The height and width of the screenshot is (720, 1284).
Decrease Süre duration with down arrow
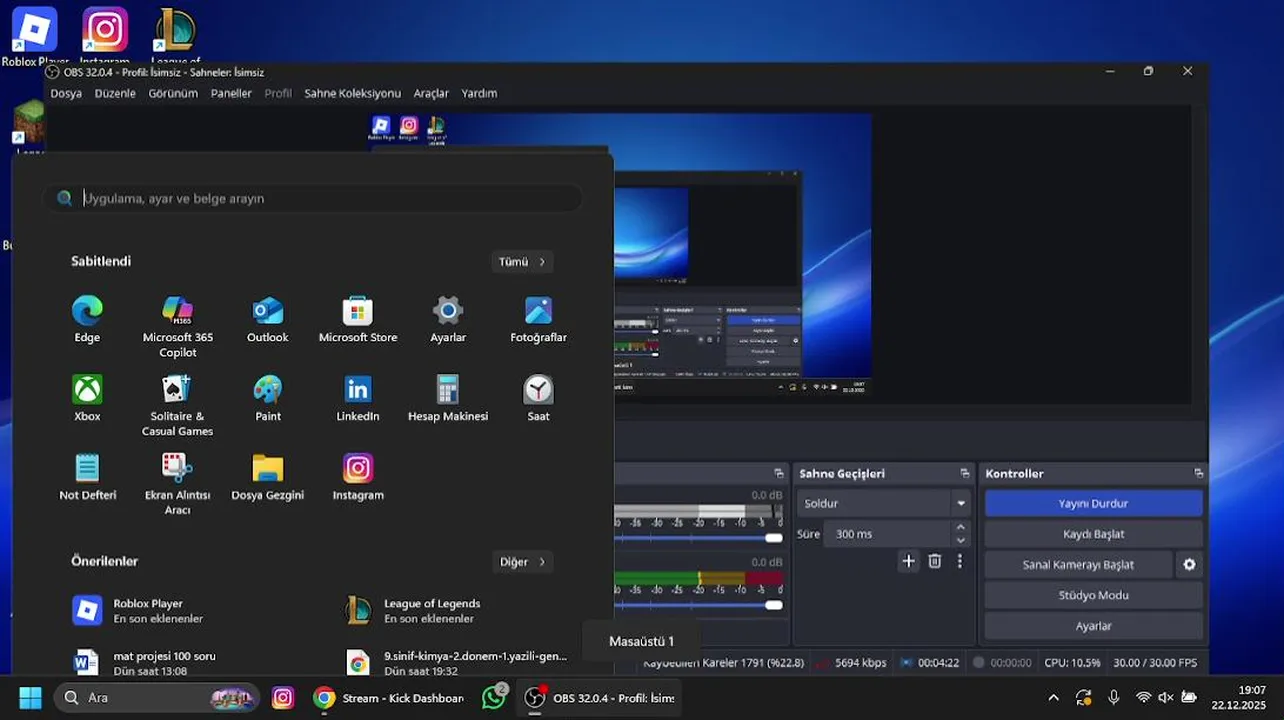pyautogui.click(x=961, y=540)
